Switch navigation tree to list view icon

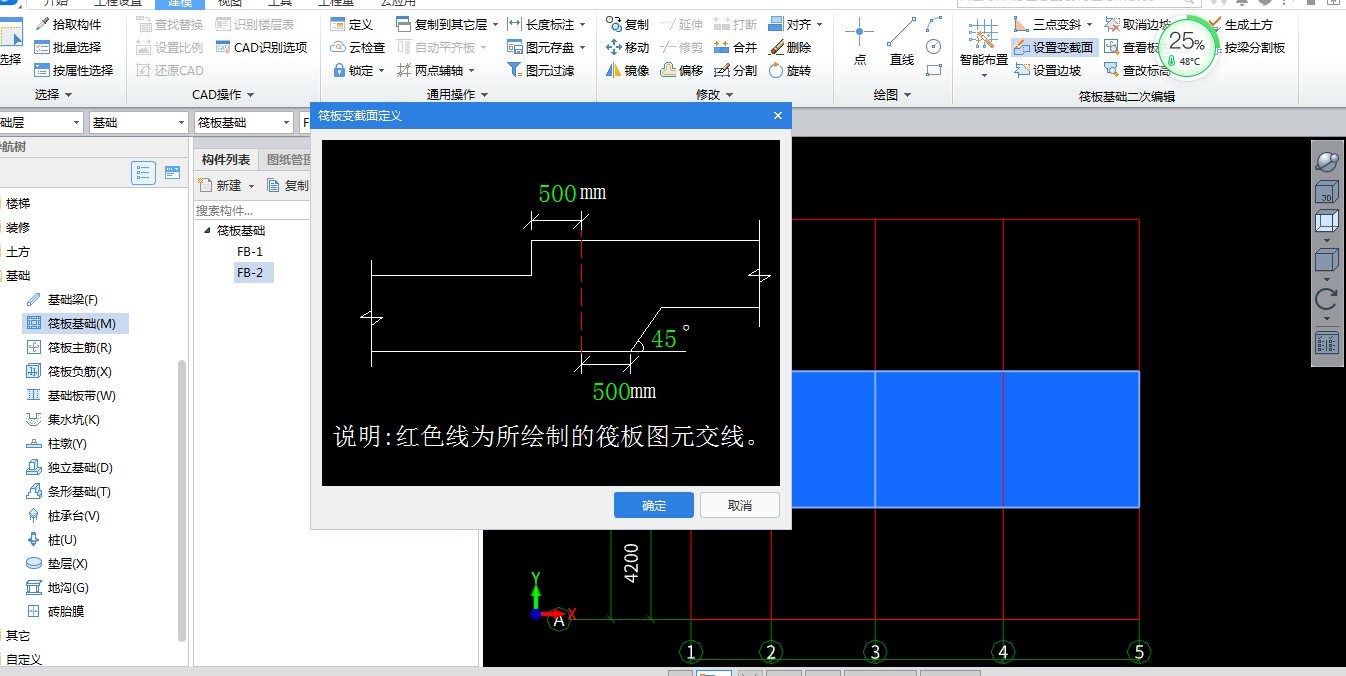(144, 172)
